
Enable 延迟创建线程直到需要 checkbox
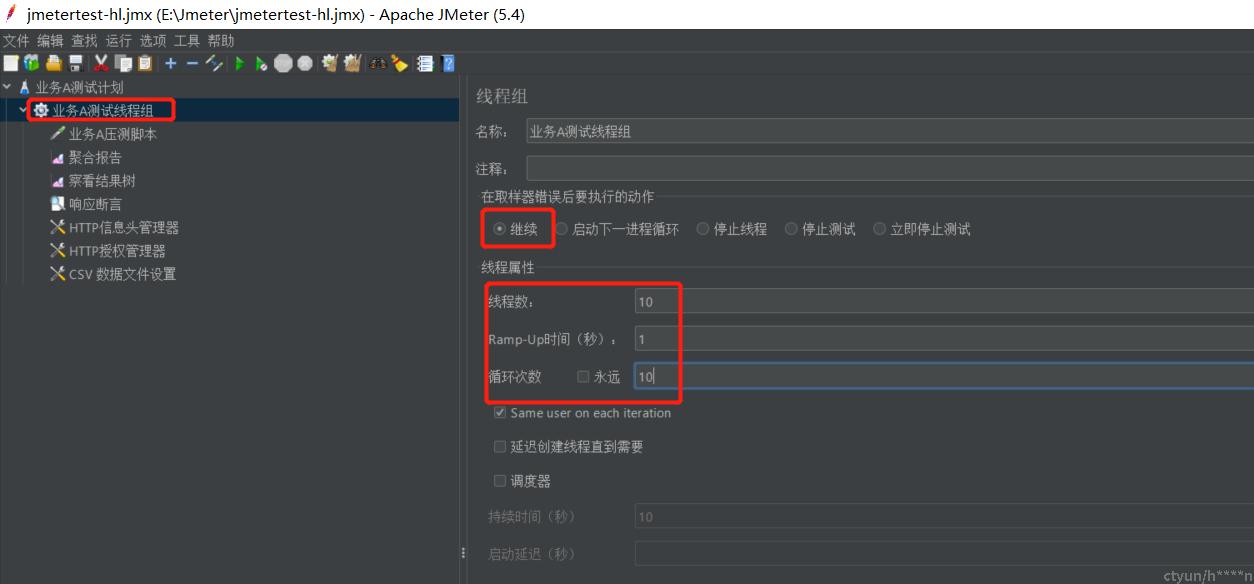pos(500,447)
